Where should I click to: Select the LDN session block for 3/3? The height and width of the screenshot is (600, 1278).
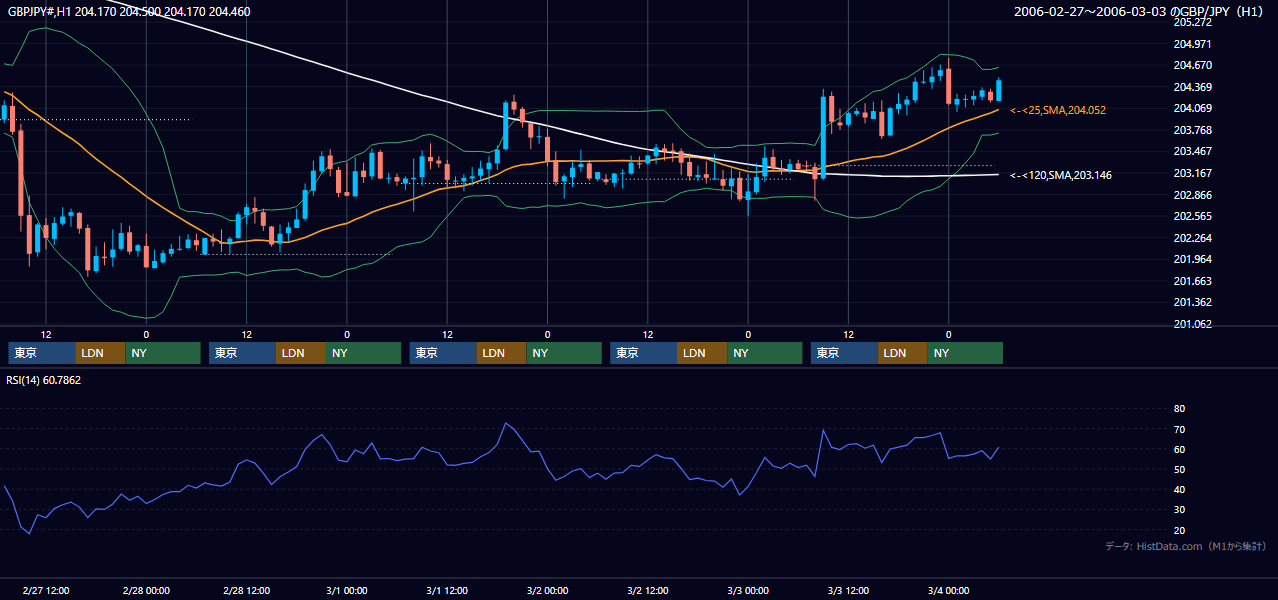click(904, 353)
